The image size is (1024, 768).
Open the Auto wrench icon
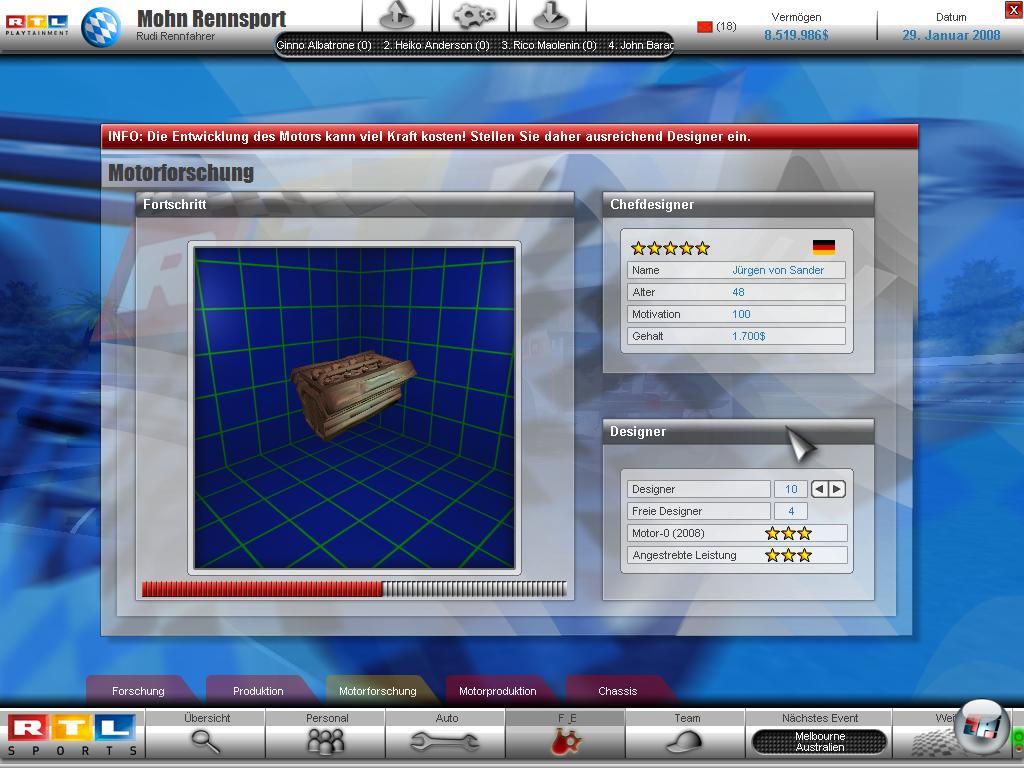pos(446,741)
